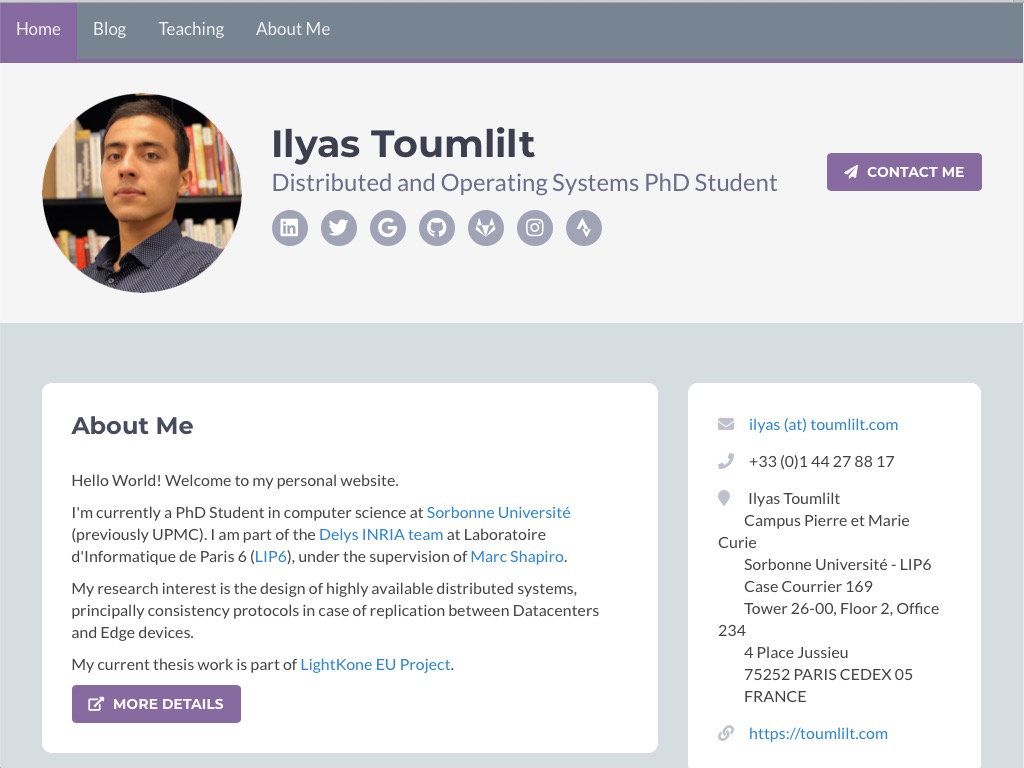The width and height of the screenshot is (1024, 768).
Task: Open the Strava profile icon
Action: coord(584,228)
